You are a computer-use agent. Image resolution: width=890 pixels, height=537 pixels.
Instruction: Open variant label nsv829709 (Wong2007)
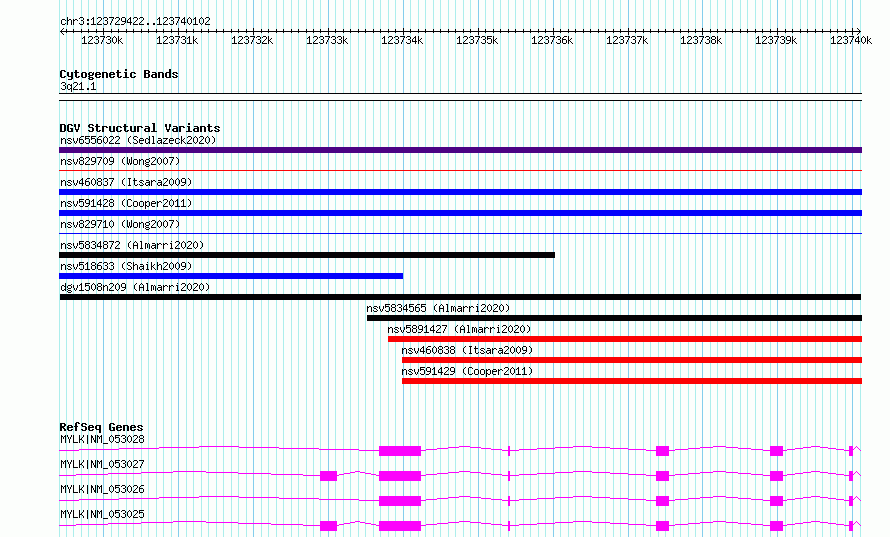tap(120, 161)
